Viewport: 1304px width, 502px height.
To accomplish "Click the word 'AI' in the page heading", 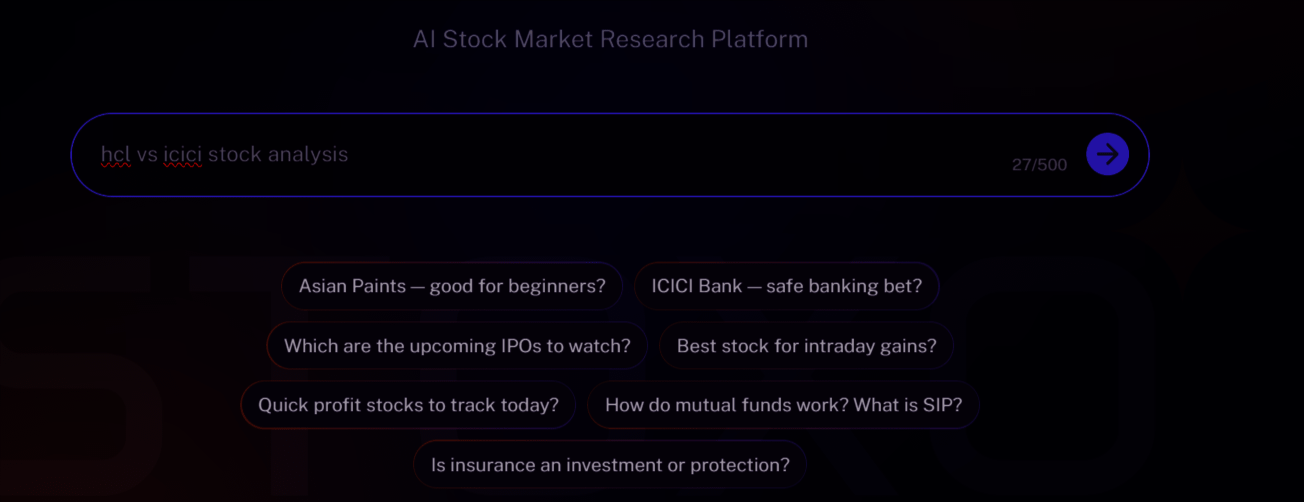I will tap(424, 40).
